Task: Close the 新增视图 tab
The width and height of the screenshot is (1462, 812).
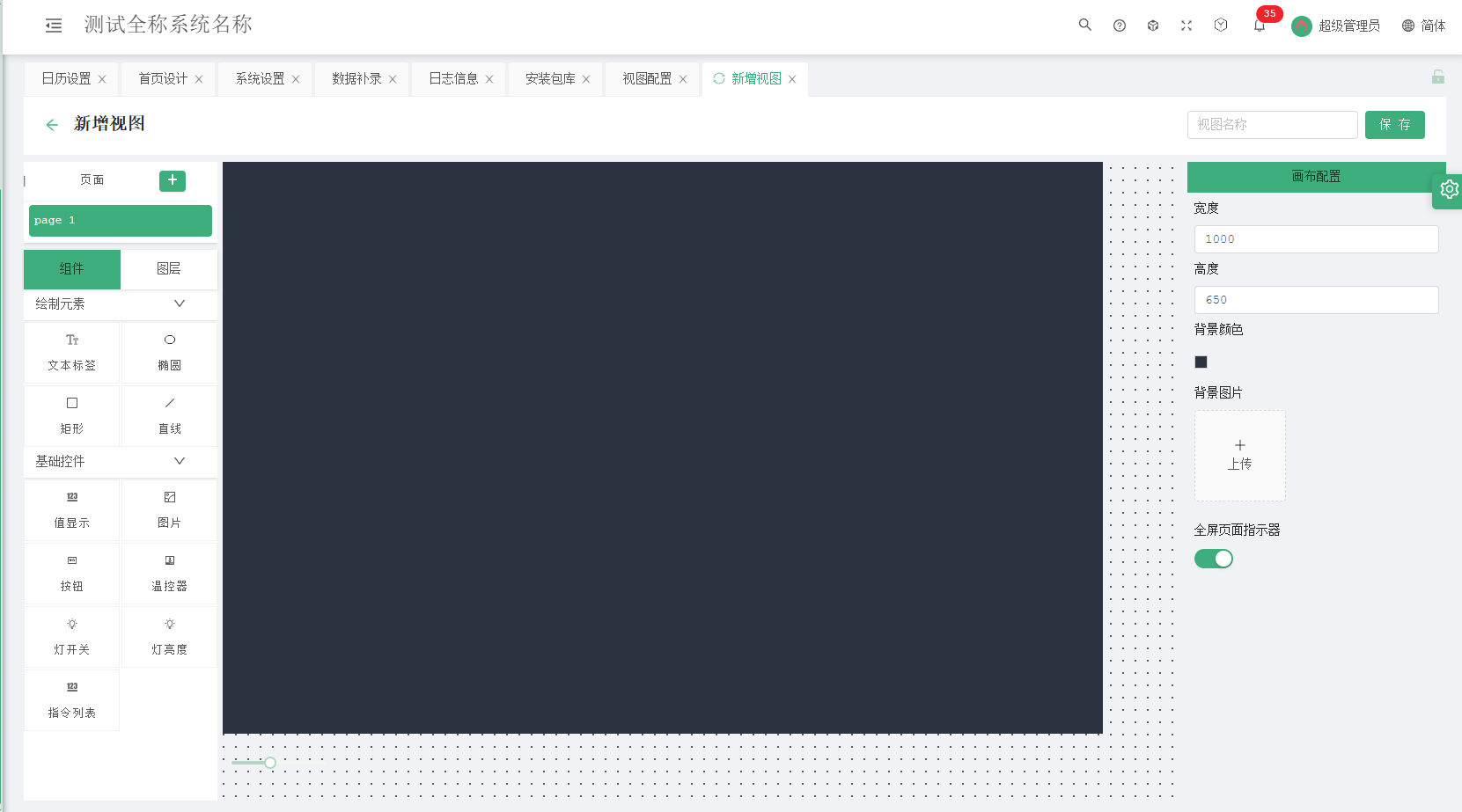Action: 792,79
